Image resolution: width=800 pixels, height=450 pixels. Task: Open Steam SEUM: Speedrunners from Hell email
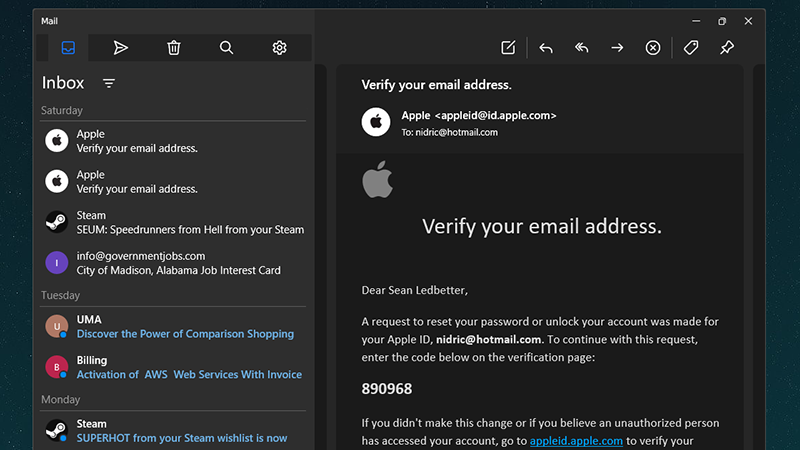tap(173, 222)
